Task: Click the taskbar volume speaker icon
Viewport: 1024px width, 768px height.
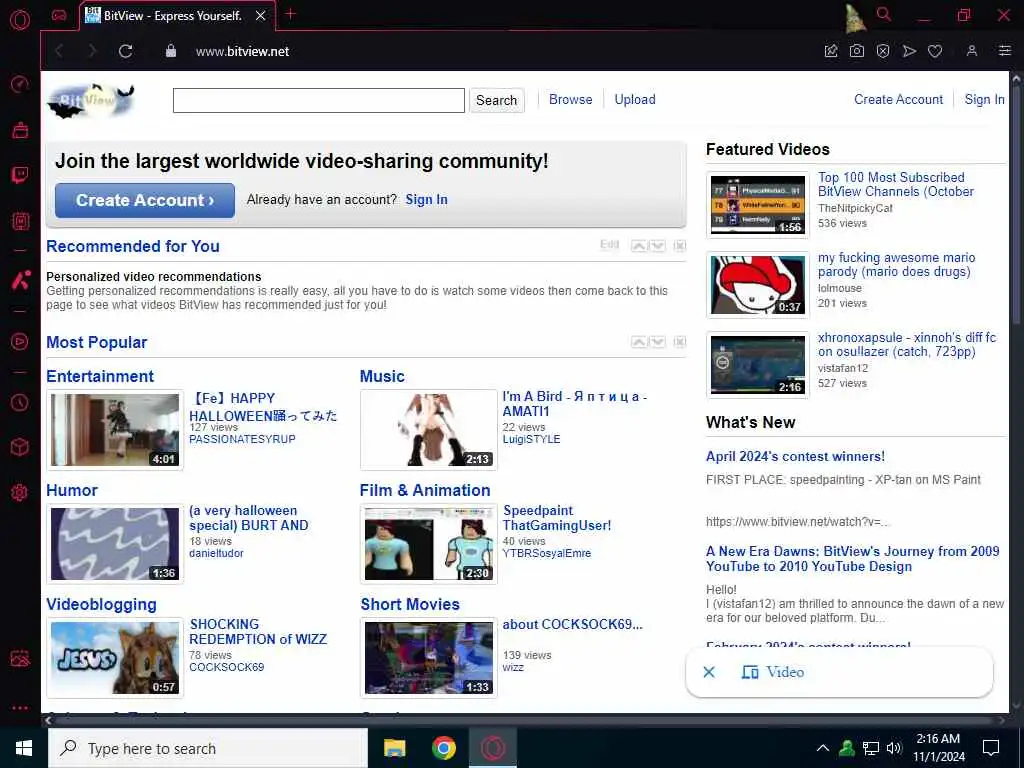Action: [x=894, y=748]
